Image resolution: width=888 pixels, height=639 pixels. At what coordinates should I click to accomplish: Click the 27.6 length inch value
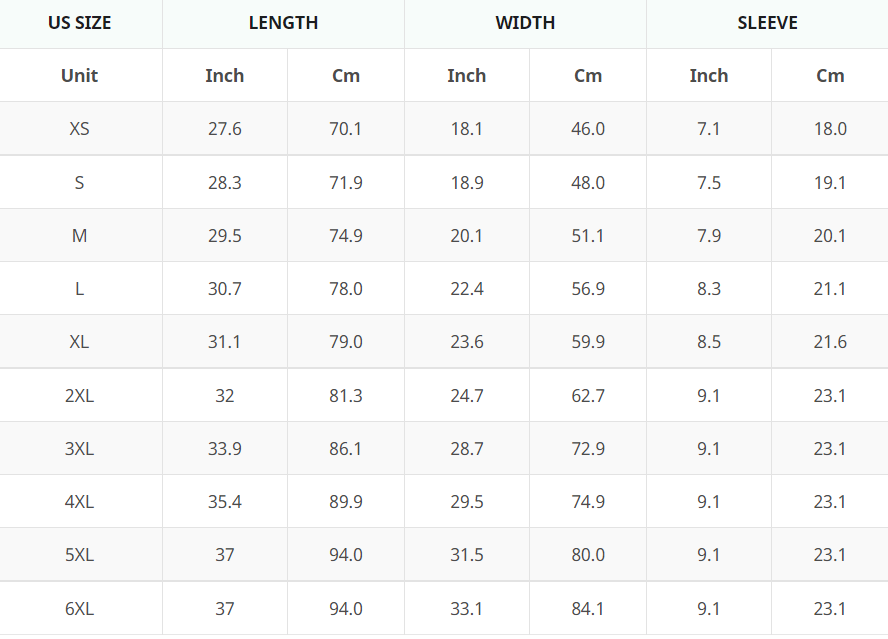[224, 129]
